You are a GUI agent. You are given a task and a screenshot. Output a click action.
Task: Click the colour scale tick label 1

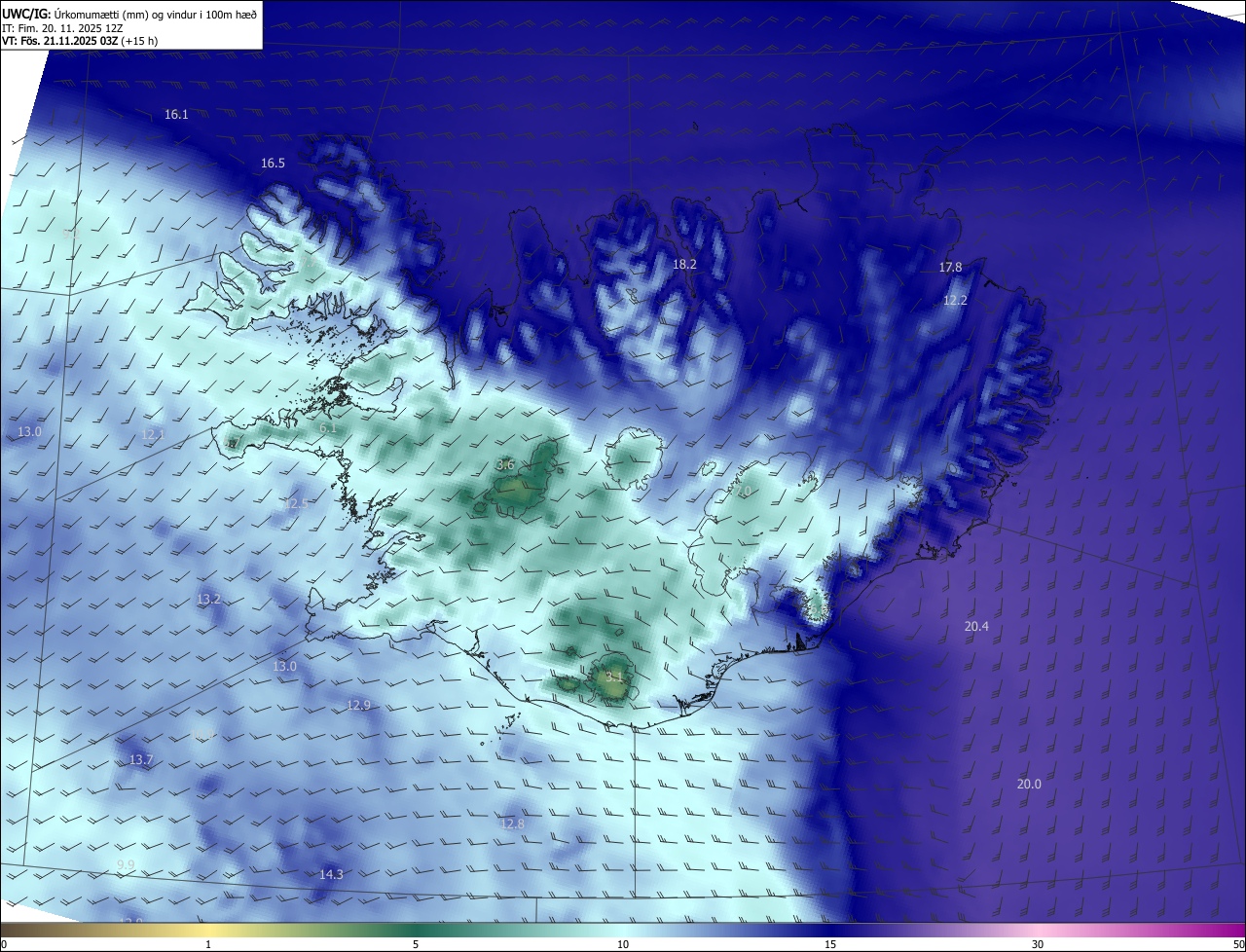(x=209, y=944)
